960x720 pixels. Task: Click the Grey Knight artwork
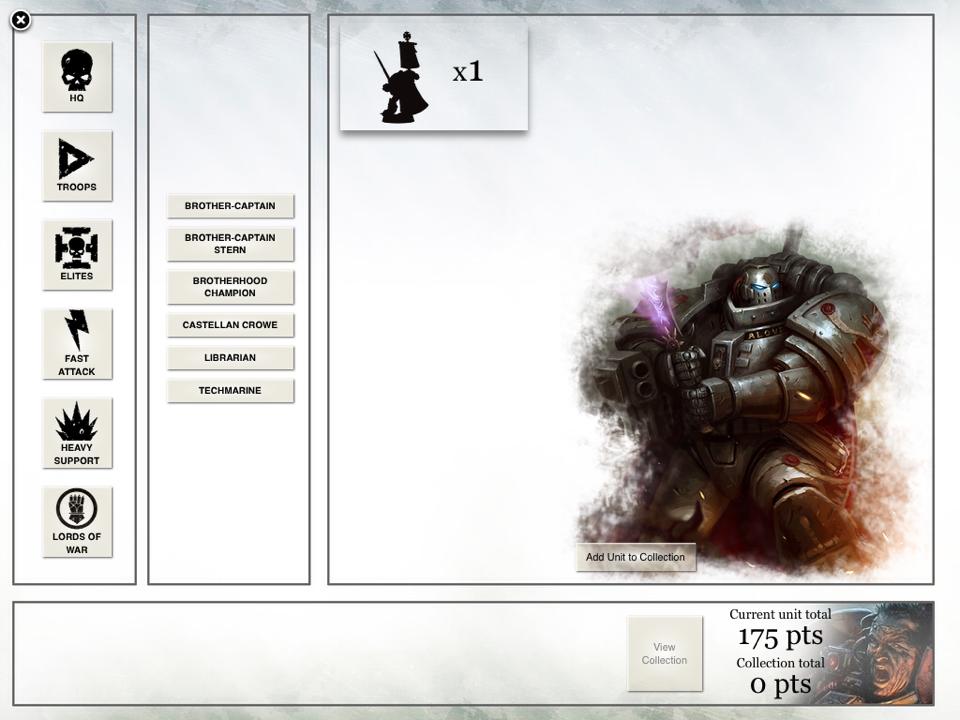[741, 398]
